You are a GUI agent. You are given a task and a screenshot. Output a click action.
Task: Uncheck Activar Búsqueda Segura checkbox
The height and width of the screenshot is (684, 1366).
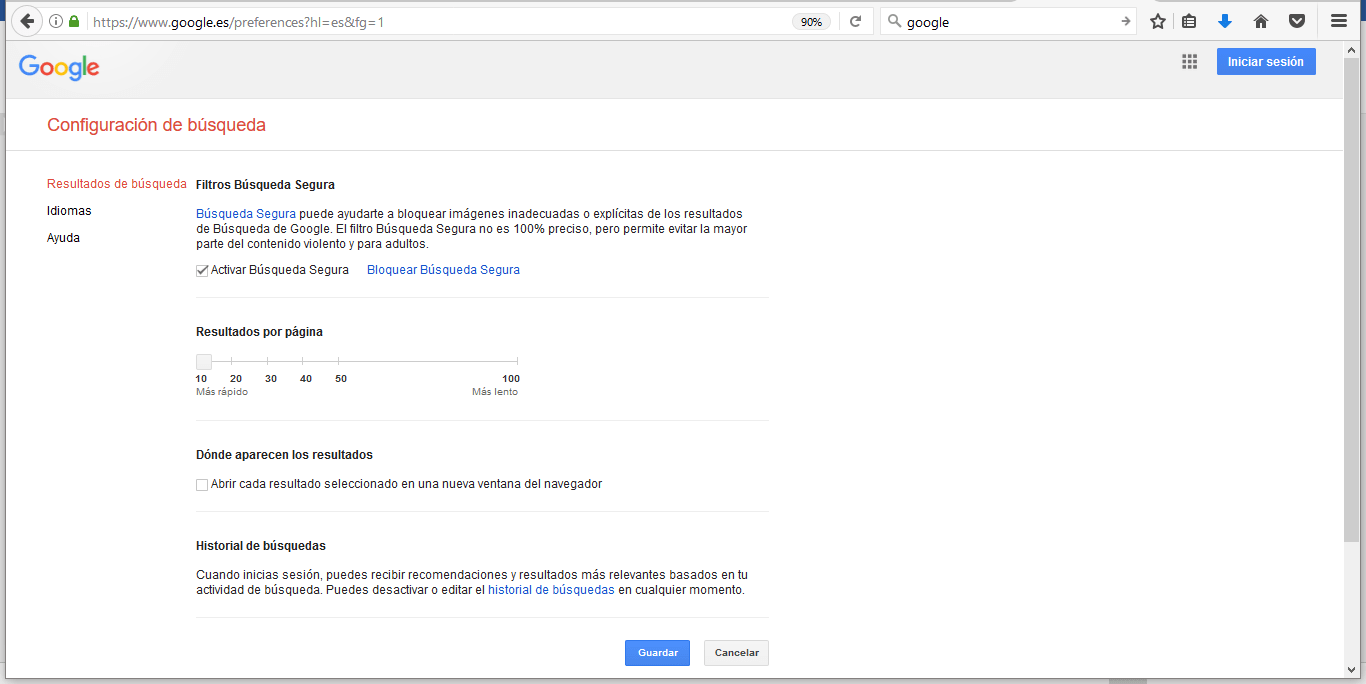(x=202, y=270)
